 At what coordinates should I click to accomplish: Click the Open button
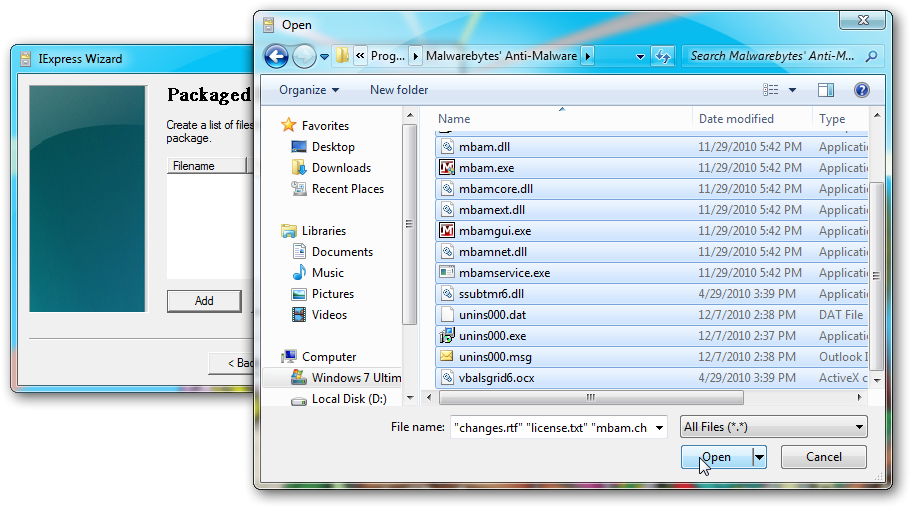(x=716, y=457)
